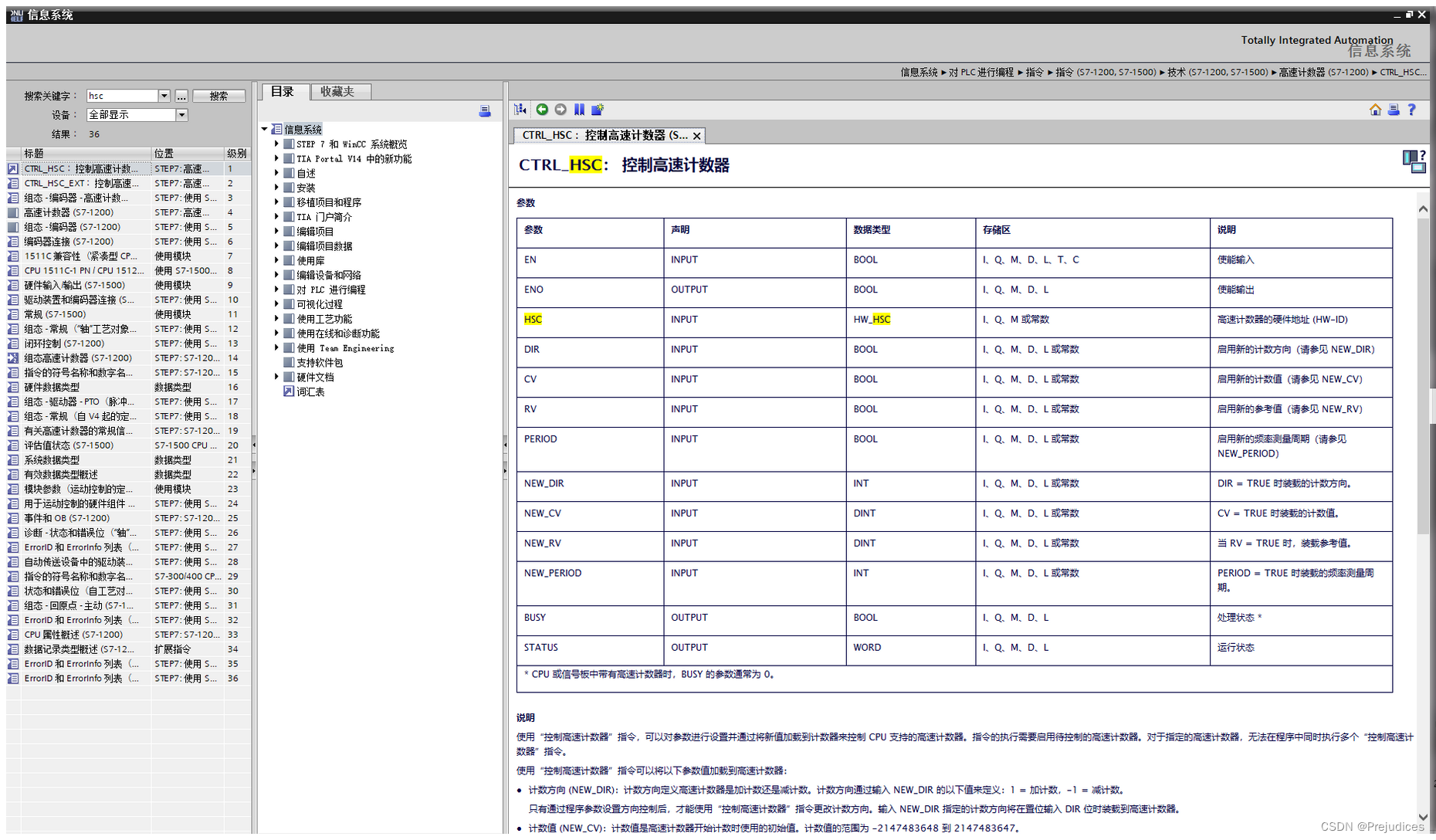
Task: Select the 编码器连接 (S7-1200) search result
Action: tap(128, 242)
